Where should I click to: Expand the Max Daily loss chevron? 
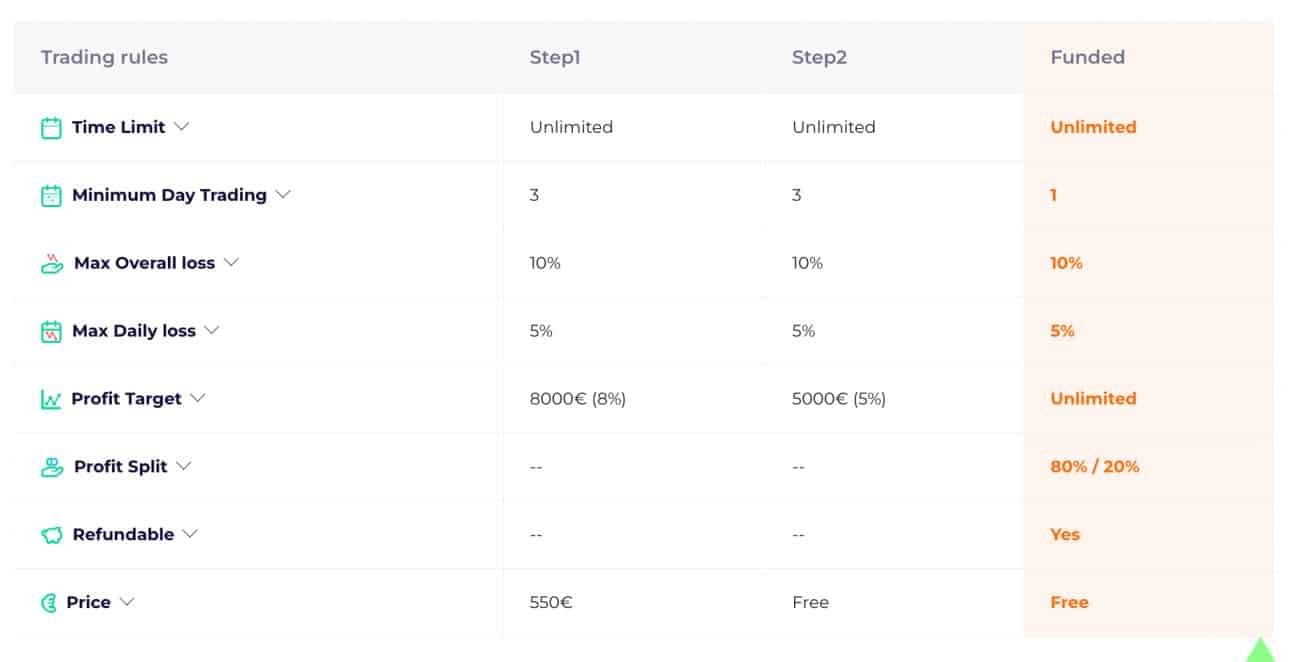(x=211, y=330)
